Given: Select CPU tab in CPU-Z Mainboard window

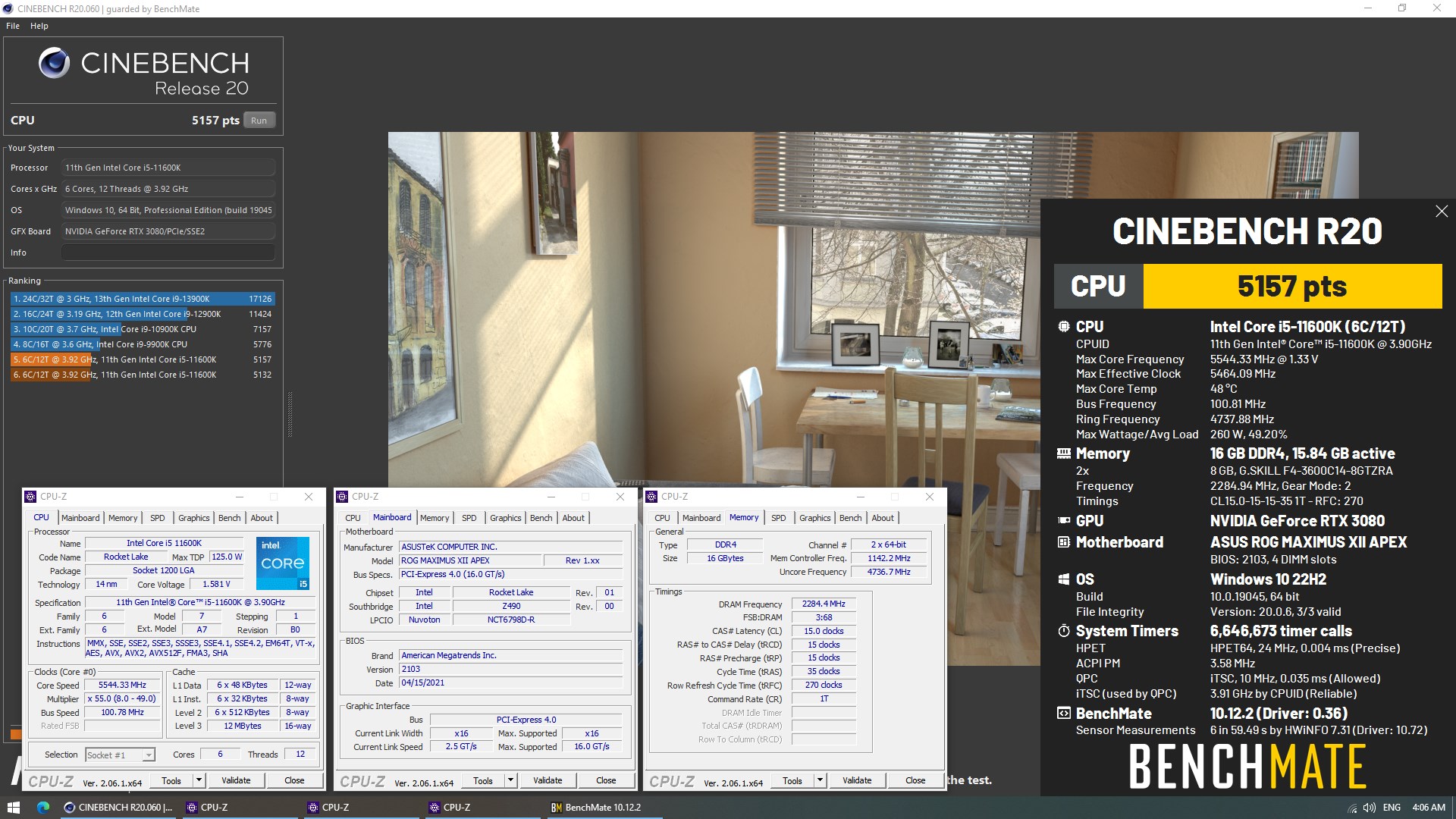Looking at the screenshot, I should pos(353,518).
